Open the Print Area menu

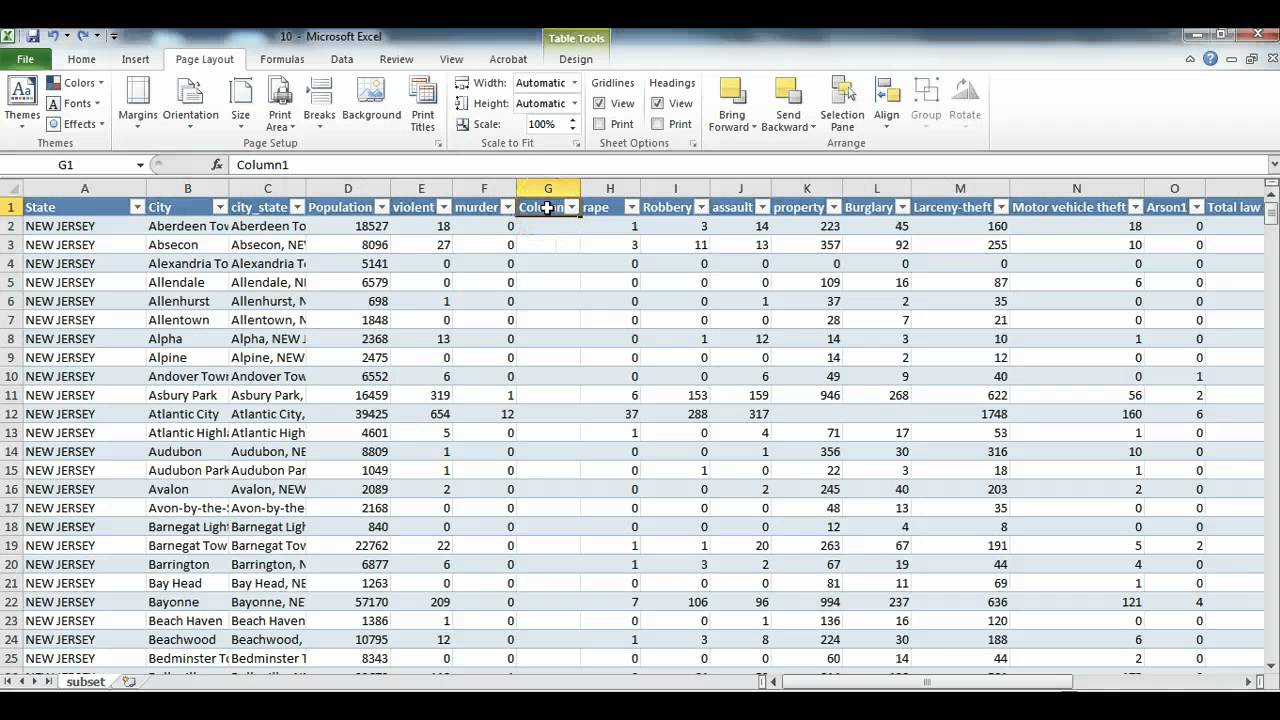pyautogui.click(x=280, y=103)
